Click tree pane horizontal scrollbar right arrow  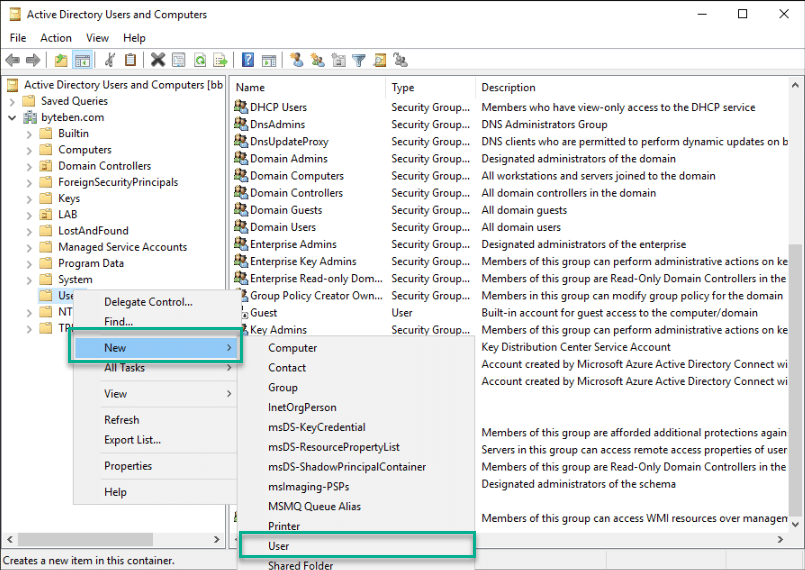[x=217, y=540]
